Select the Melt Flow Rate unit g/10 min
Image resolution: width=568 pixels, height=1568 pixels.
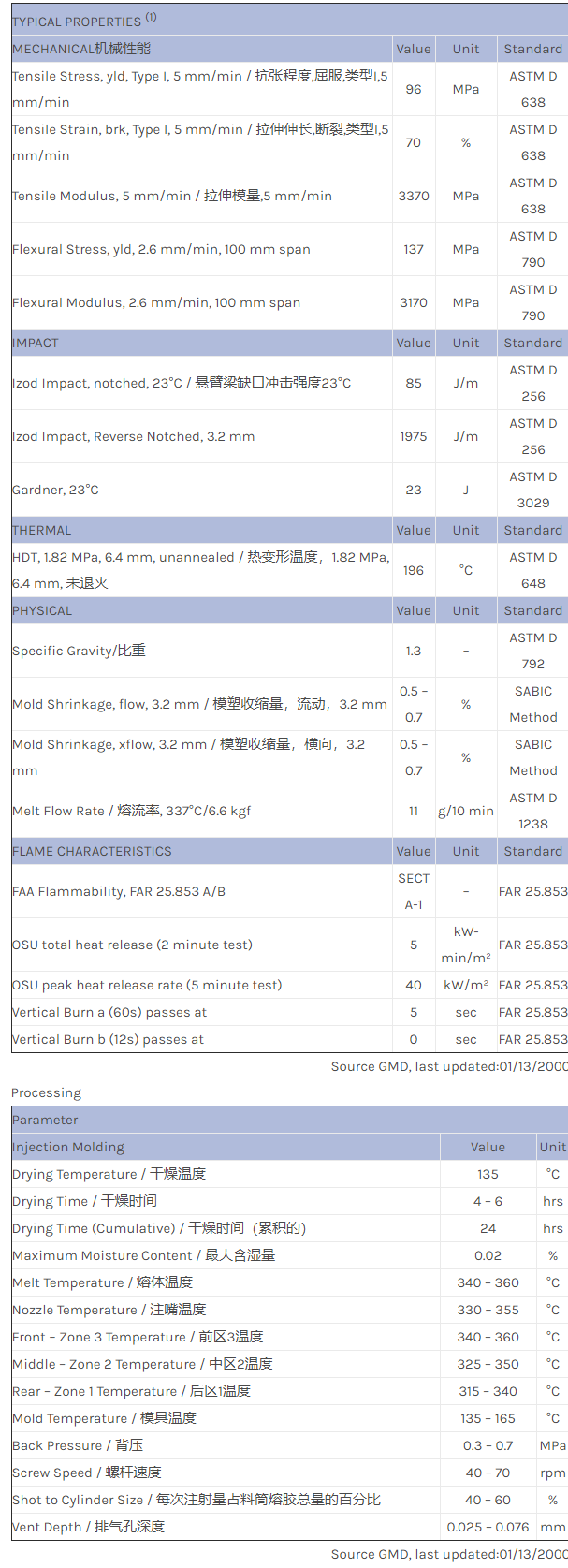pyautogui.click(x=466, y=811)
